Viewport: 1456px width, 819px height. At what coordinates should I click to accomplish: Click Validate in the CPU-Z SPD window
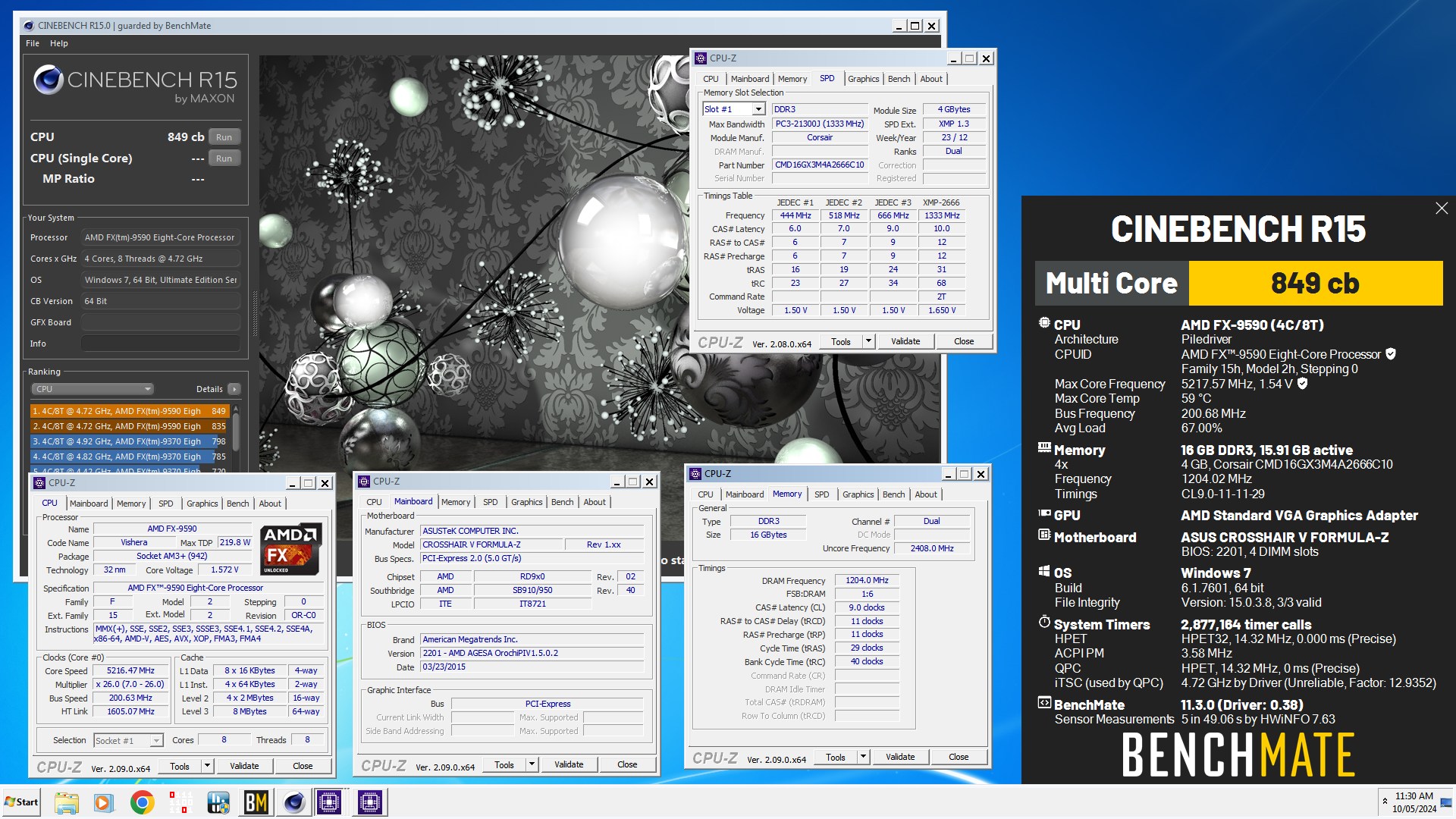[905, 341]
